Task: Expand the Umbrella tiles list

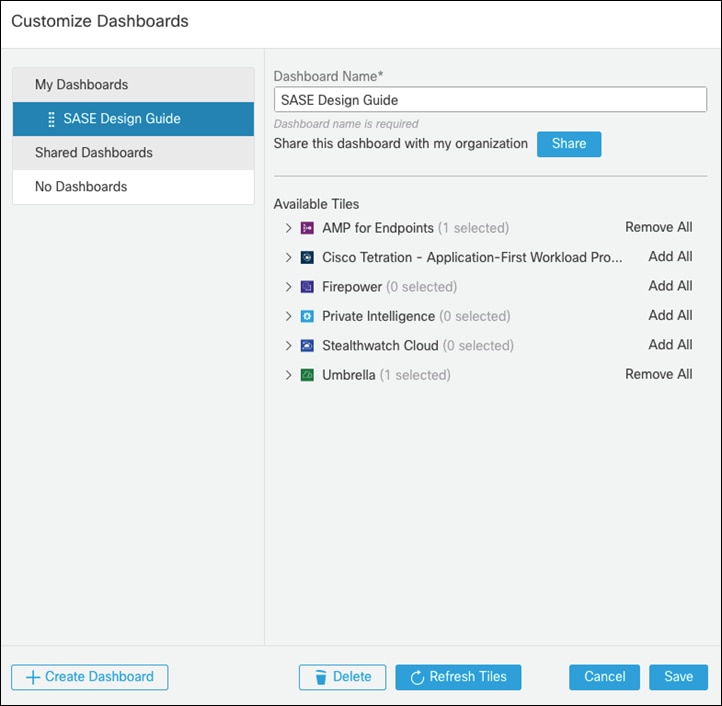Action: pos(288,375)
